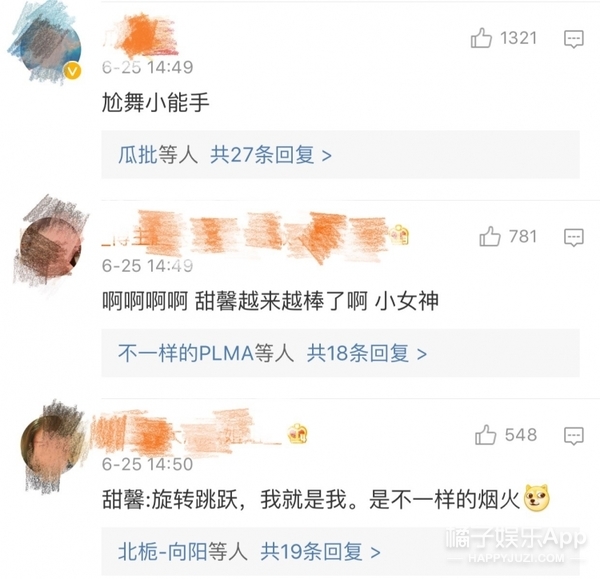Click the verified V badge on first avatar
600x579 pixels.
73,71
